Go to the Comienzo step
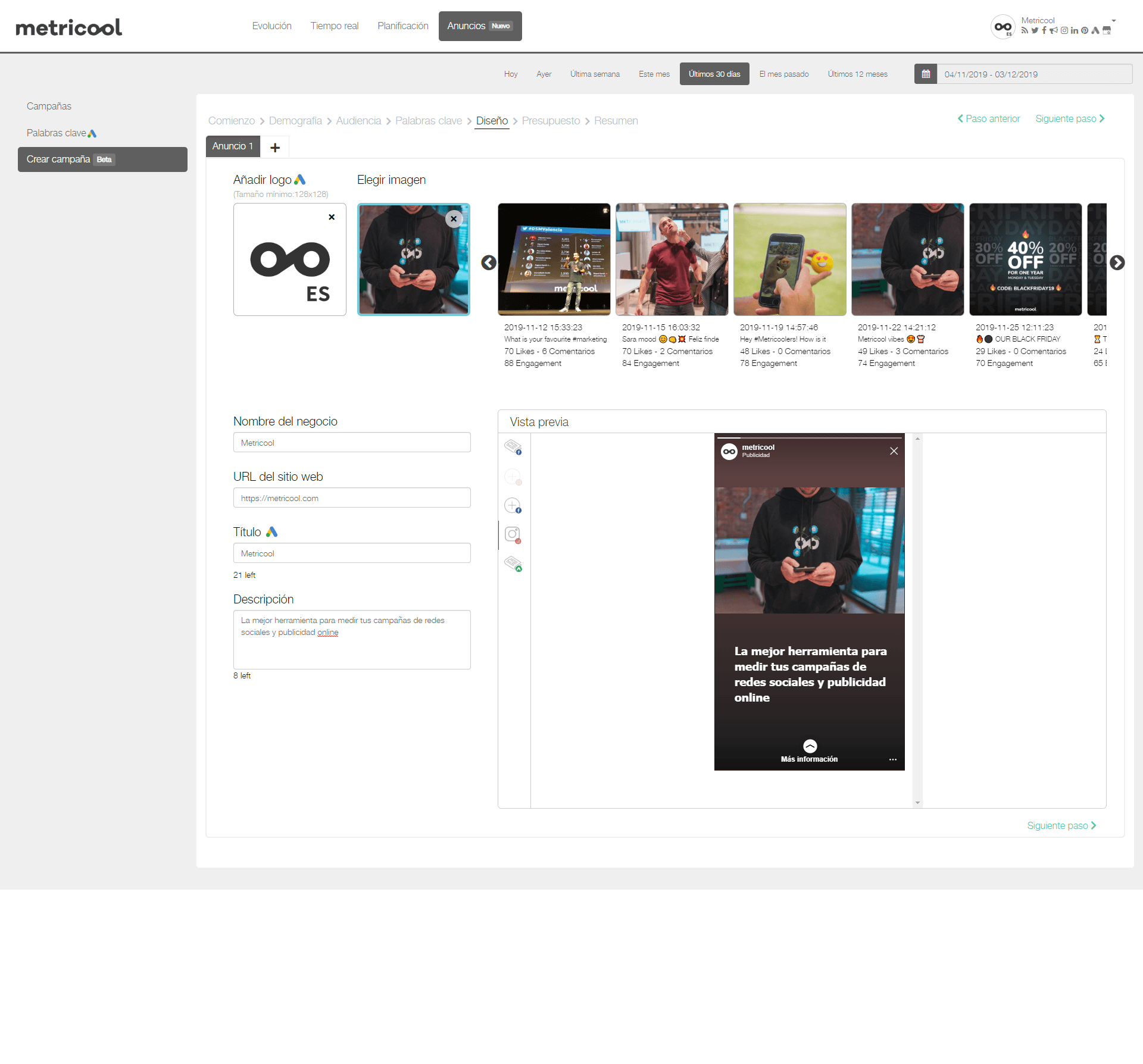Image resolution: width=1143 pixels, height=1064 pixels. click(232, 121)
